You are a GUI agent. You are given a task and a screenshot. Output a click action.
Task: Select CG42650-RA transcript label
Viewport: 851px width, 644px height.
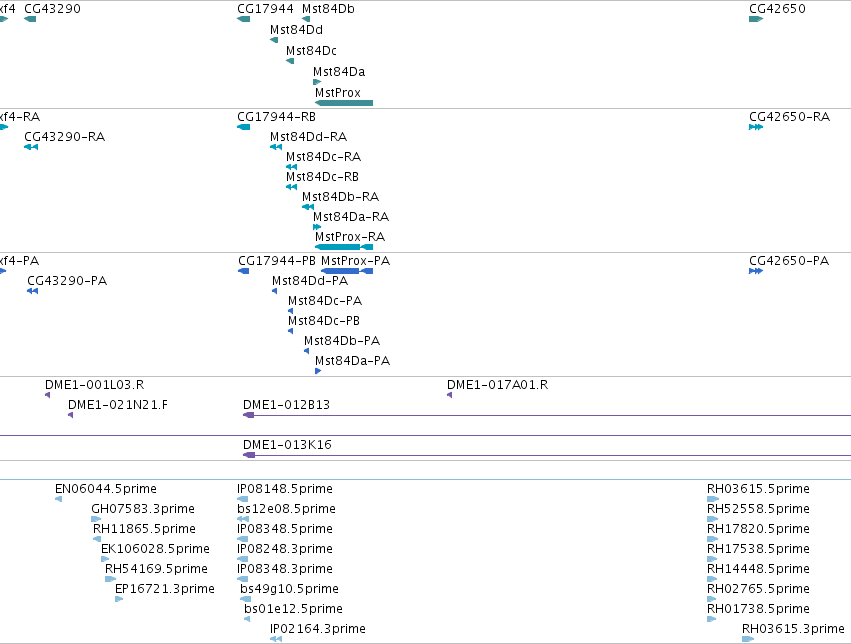tap(789, 117)
